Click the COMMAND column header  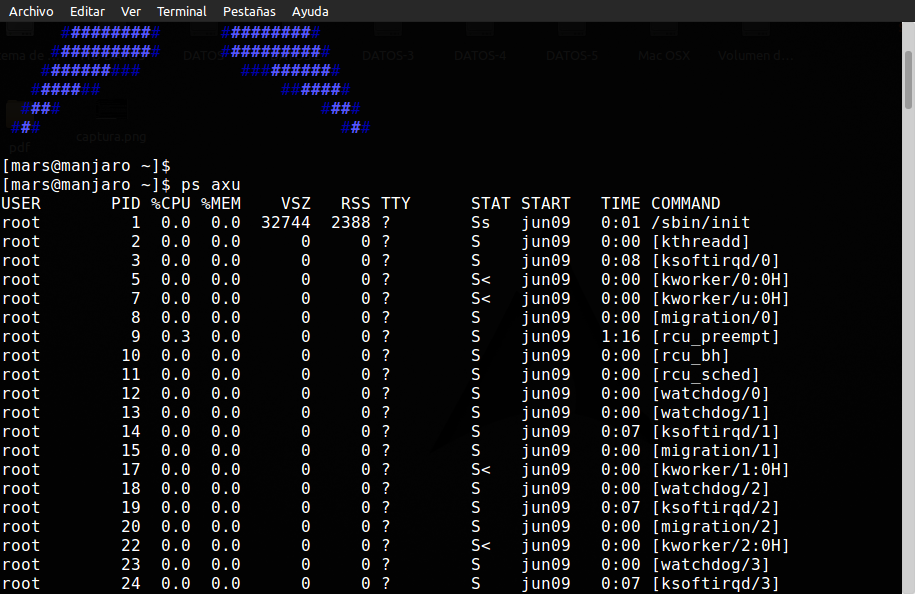(685, 204)
